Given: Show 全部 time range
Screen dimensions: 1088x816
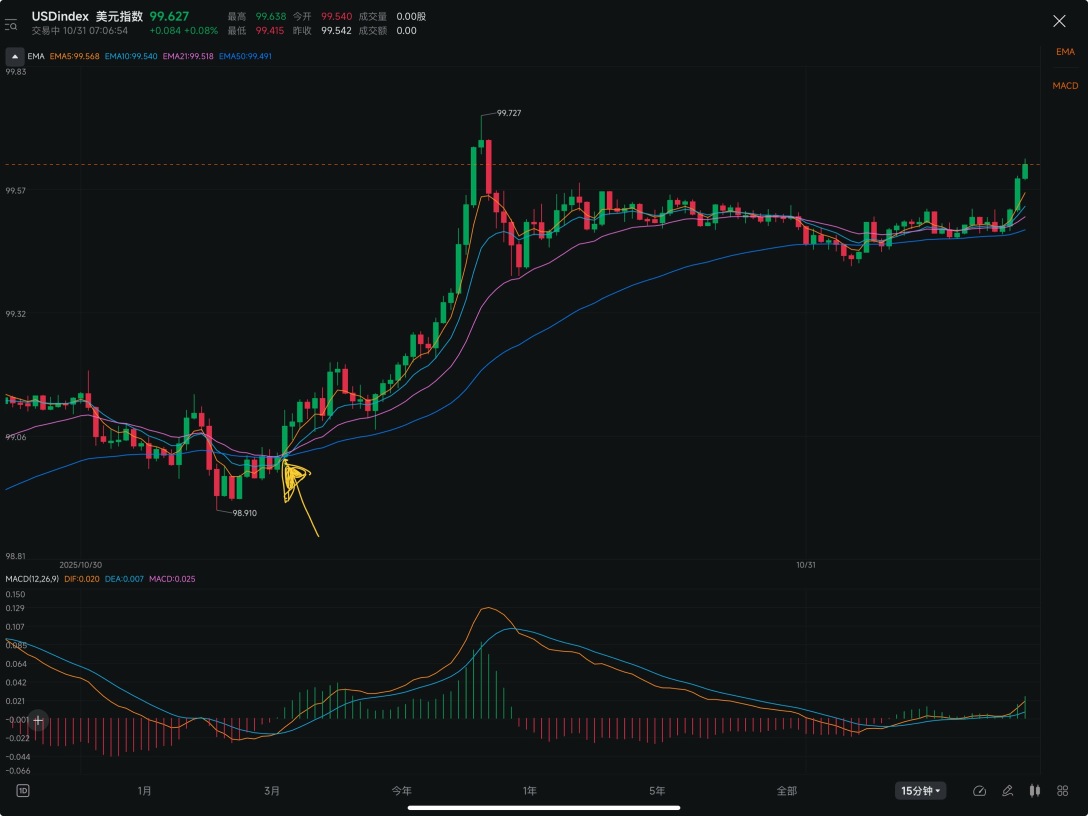Looking at the screenshot, I should click(x=786, y=791).
